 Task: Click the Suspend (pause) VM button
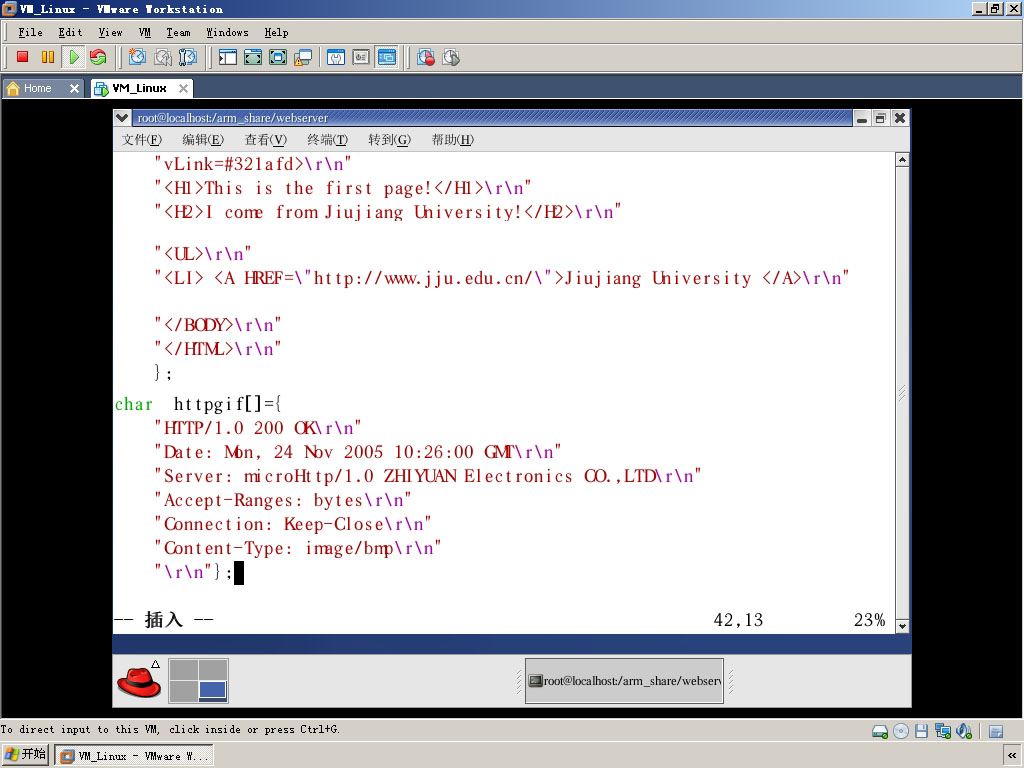coord(48,57)
